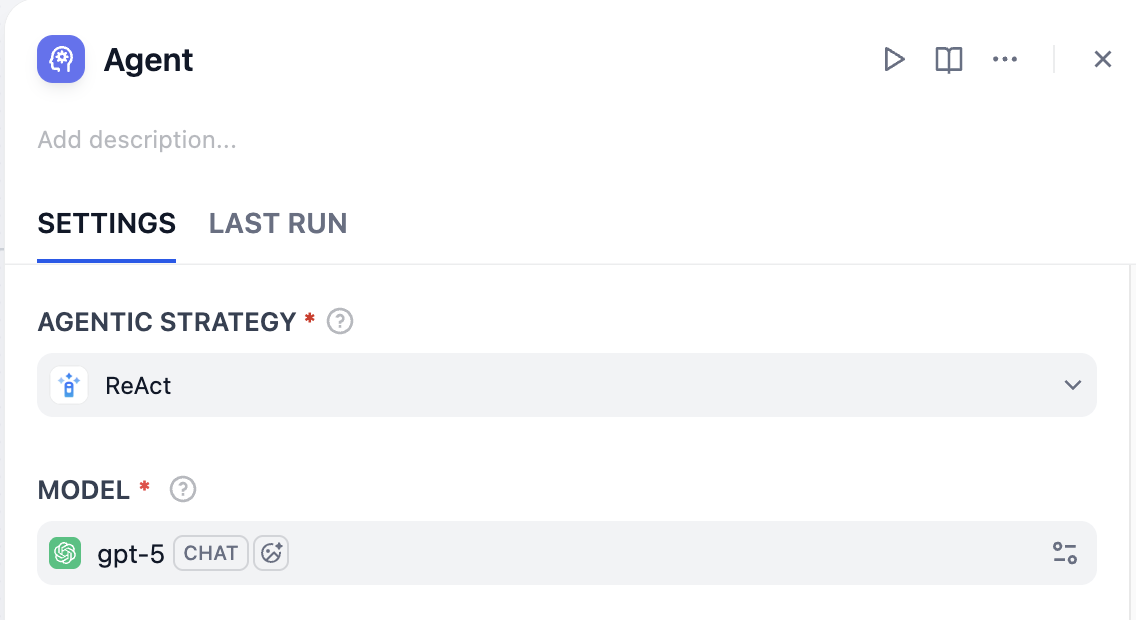Click the Agent node brain icon
The height and width of the screenshot is (620, 1136).
coord(61,59)
